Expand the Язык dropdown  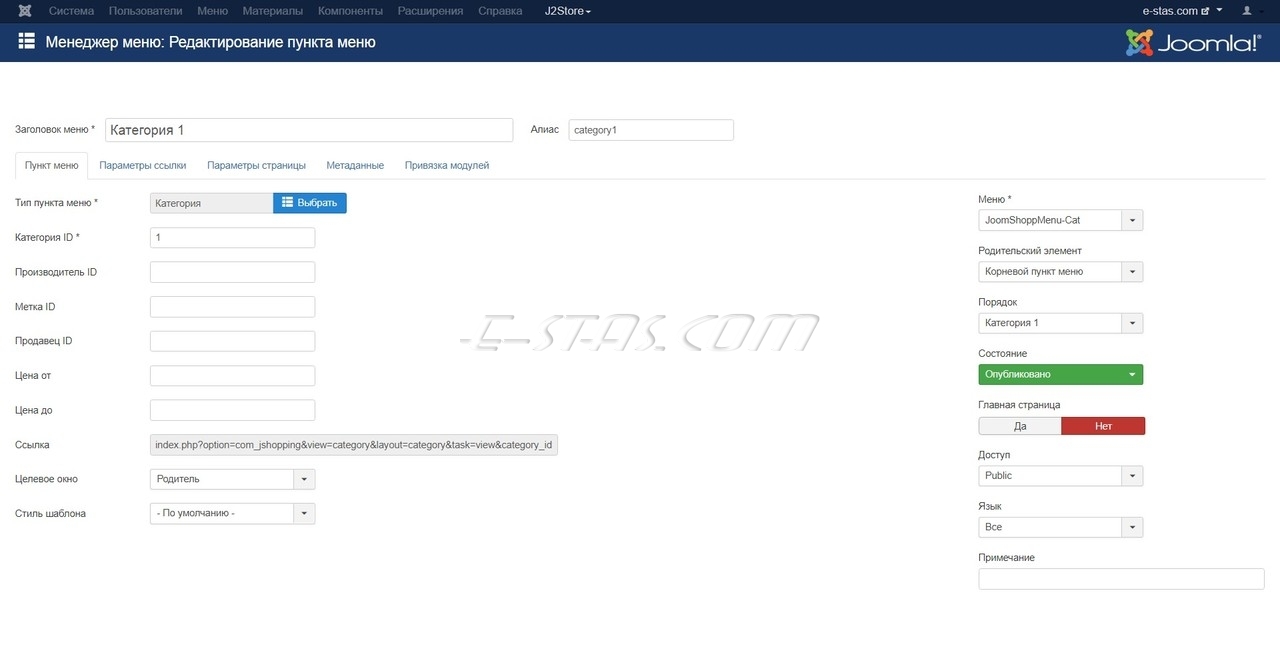(1060, 527)
